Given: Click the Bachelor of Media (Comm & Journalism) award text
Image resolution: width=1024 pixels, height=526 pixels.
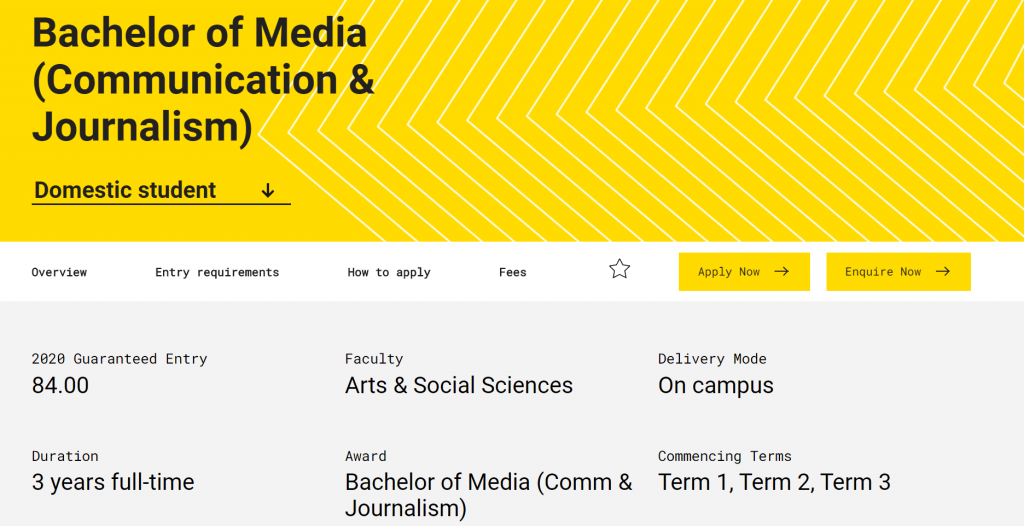Looking at the screenshot, I should [488, 495].
